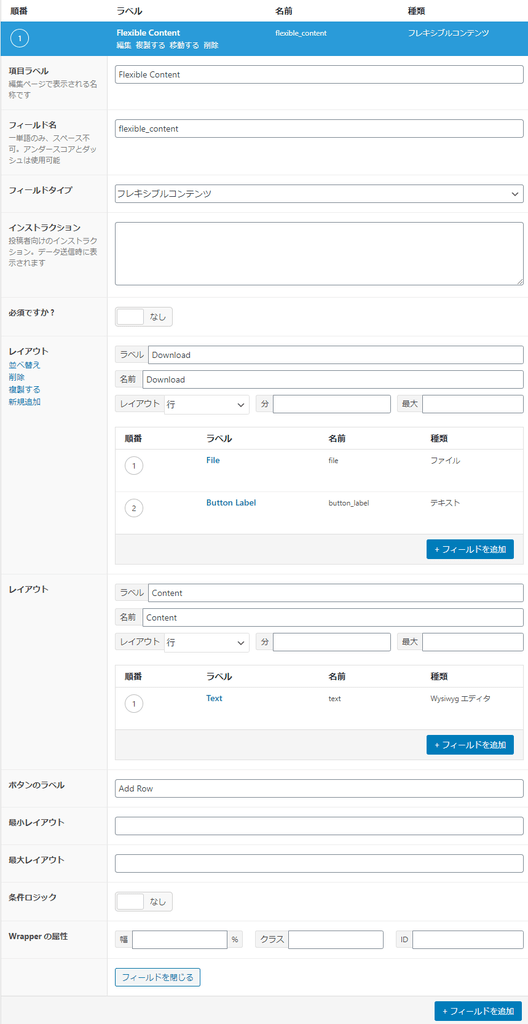Click the Flexible Content title in header row
The width and height of the screenshot is (528, 1024).
point(148,33)
